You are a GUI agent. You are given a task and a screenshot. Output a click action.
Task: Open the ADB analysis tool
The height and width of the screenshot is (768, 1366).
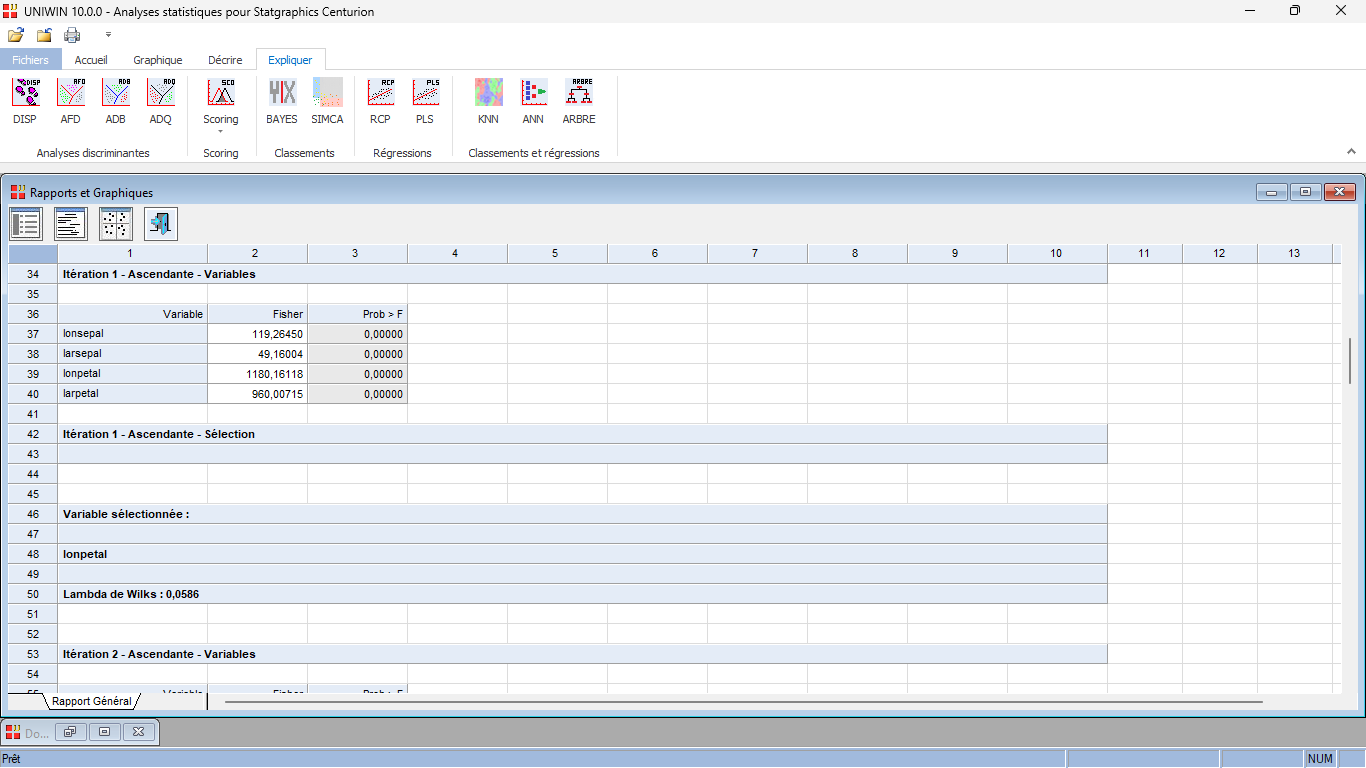point(115,102)
